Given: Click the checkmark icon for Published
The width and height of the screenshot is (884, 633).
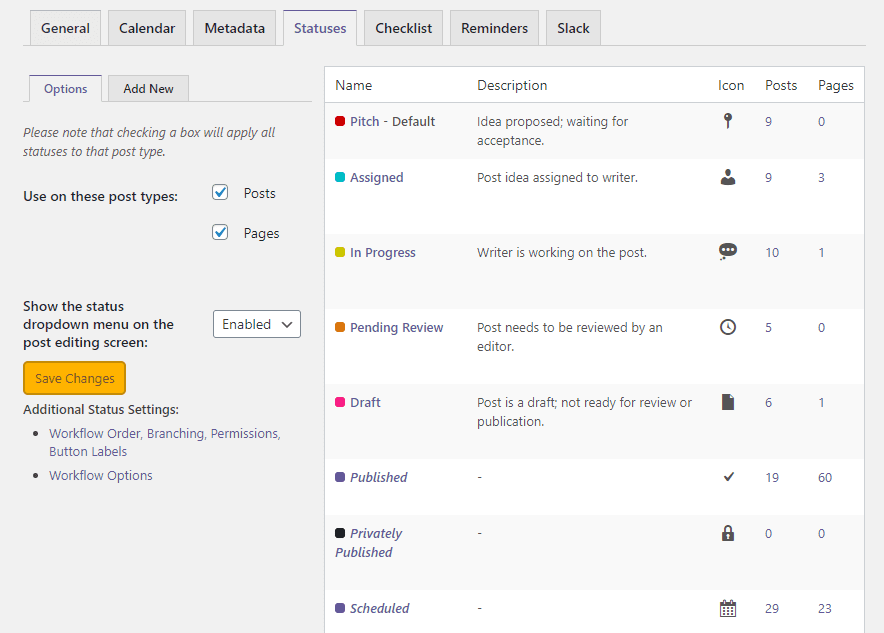Looking at the screenshot, I should [728, 476].
